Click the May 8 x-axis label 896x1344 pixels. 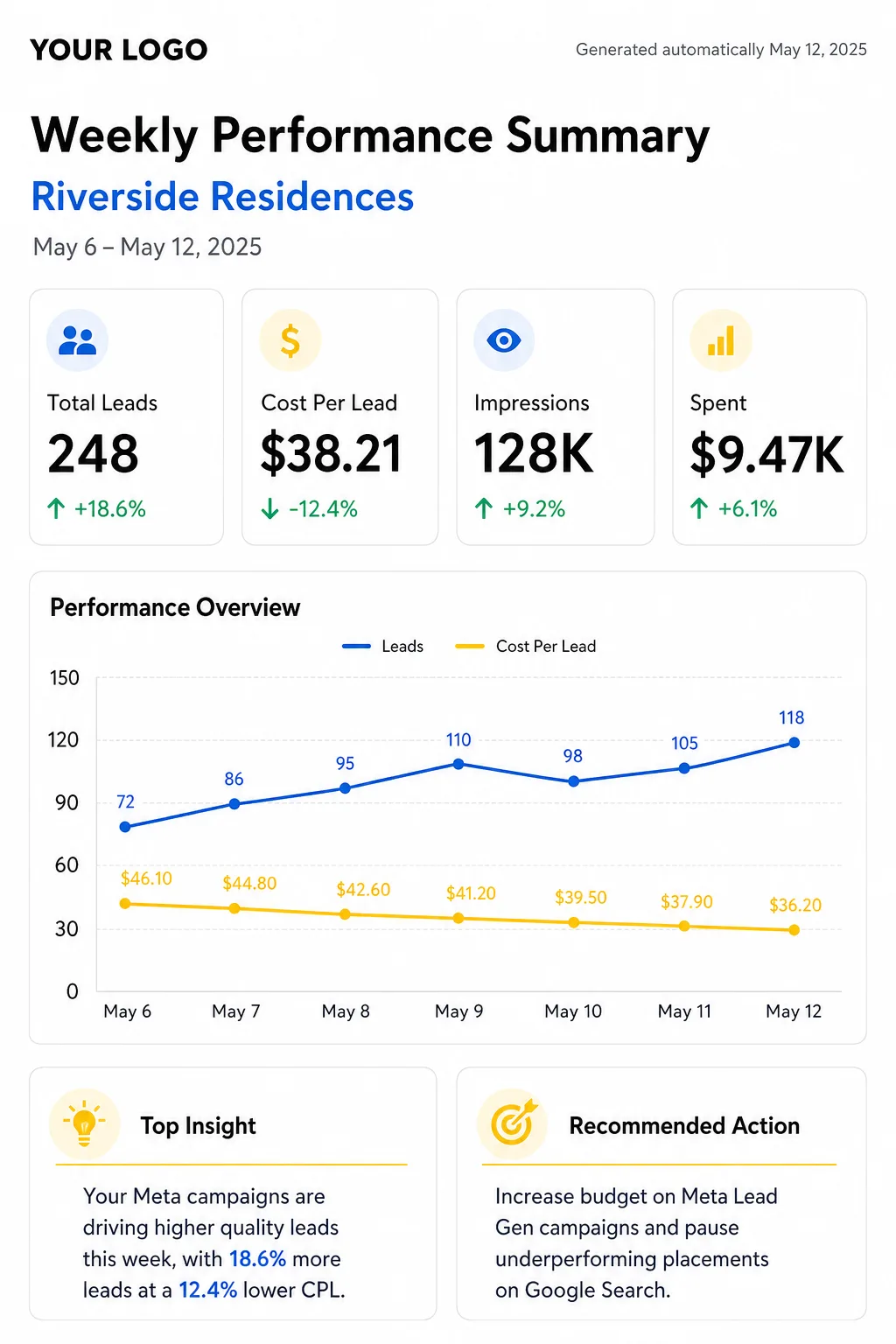click(x=346, y=1011)
